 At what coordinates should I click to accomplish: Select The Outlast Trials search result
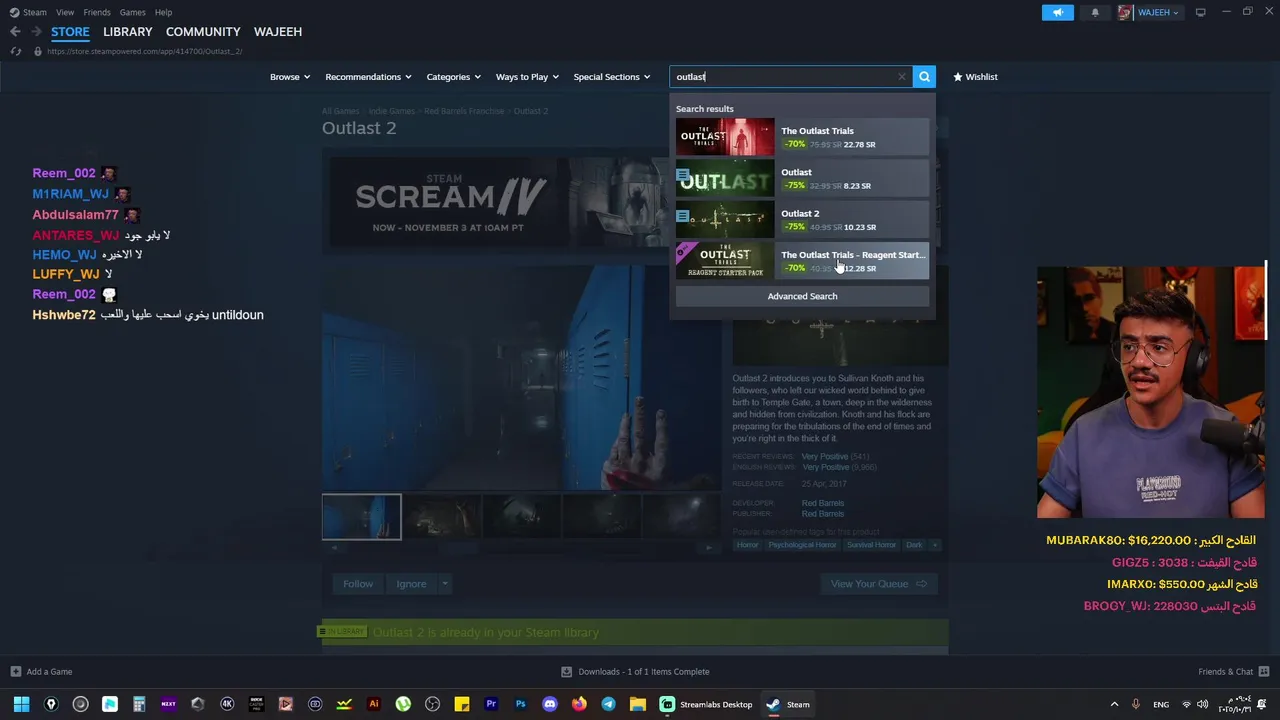(802, 137)
